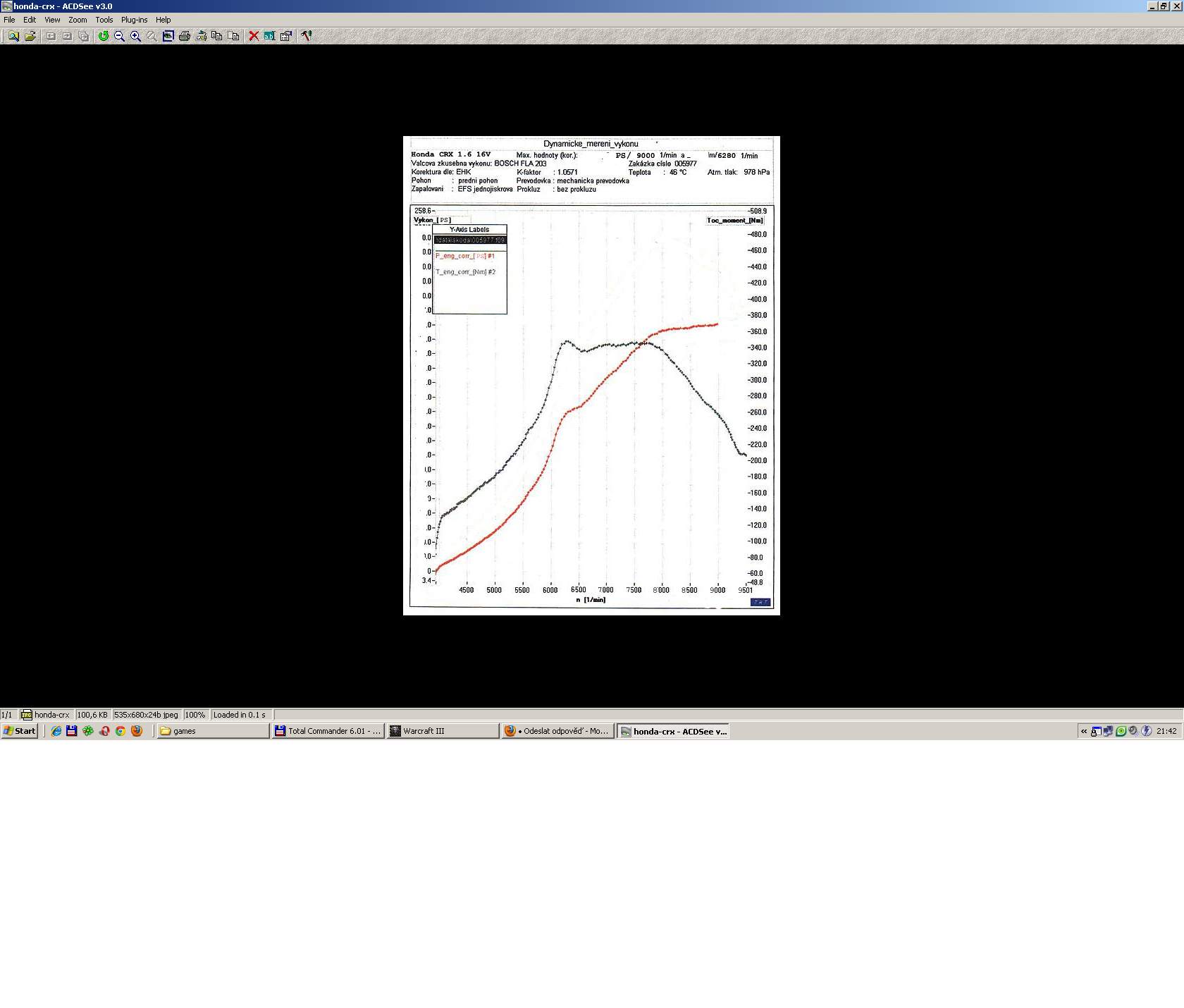This screenshot has width=1184, height=1008.
Task: Expand hidden system tray icons arrow
Action: (x=1084, y=731)
